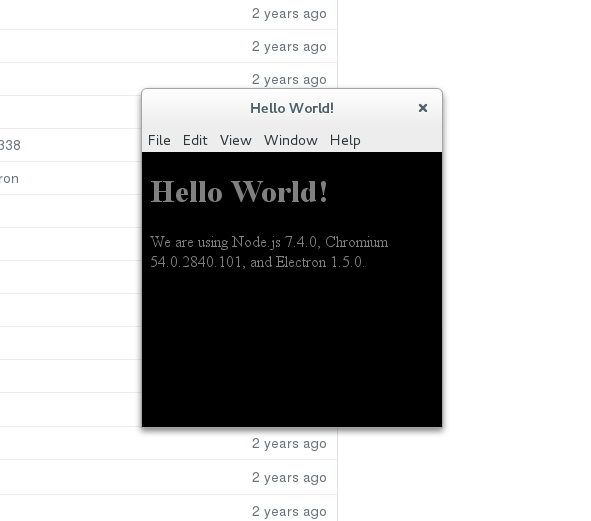Close the Hello World! window

423,108
